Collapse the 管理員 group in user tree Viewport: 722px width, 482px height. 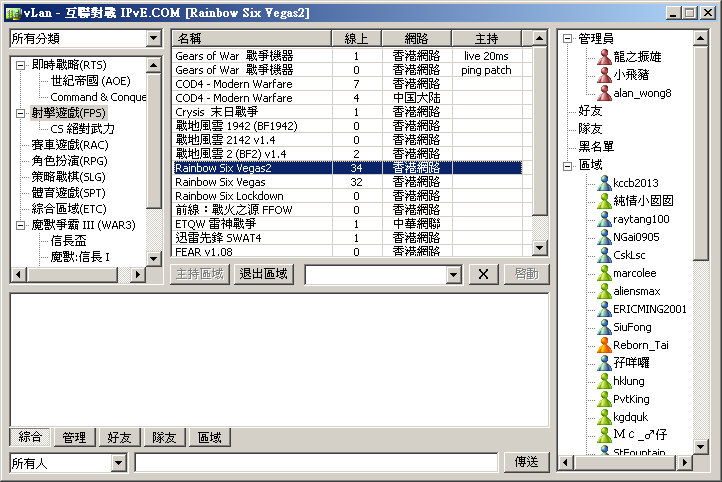(568, 39)
